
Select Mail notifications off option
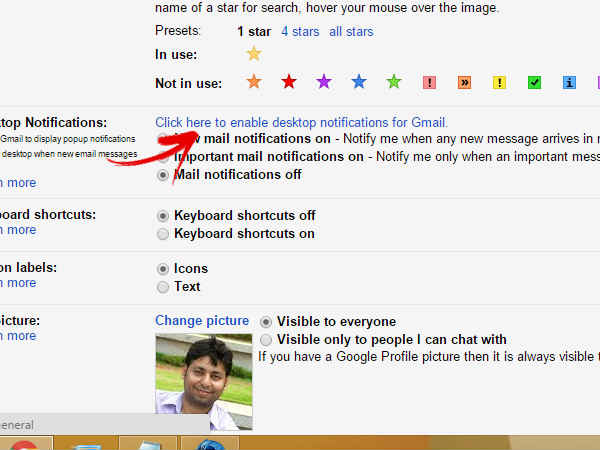point(164,175)
